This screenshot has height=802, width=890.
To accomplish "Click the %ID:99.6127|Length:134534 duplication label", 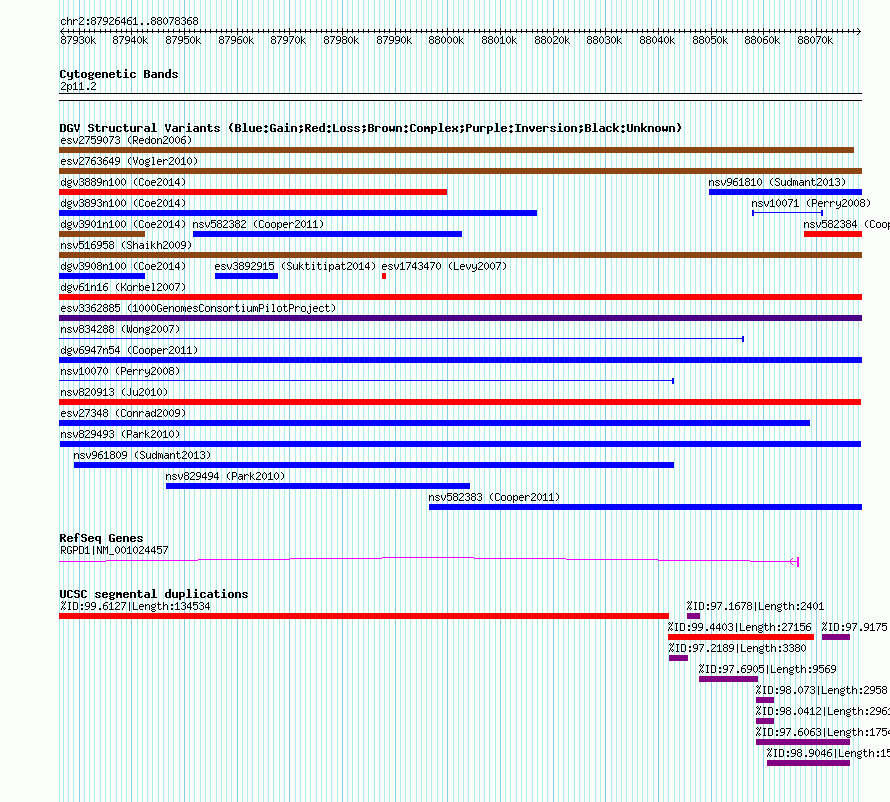I will coord(135,606).
